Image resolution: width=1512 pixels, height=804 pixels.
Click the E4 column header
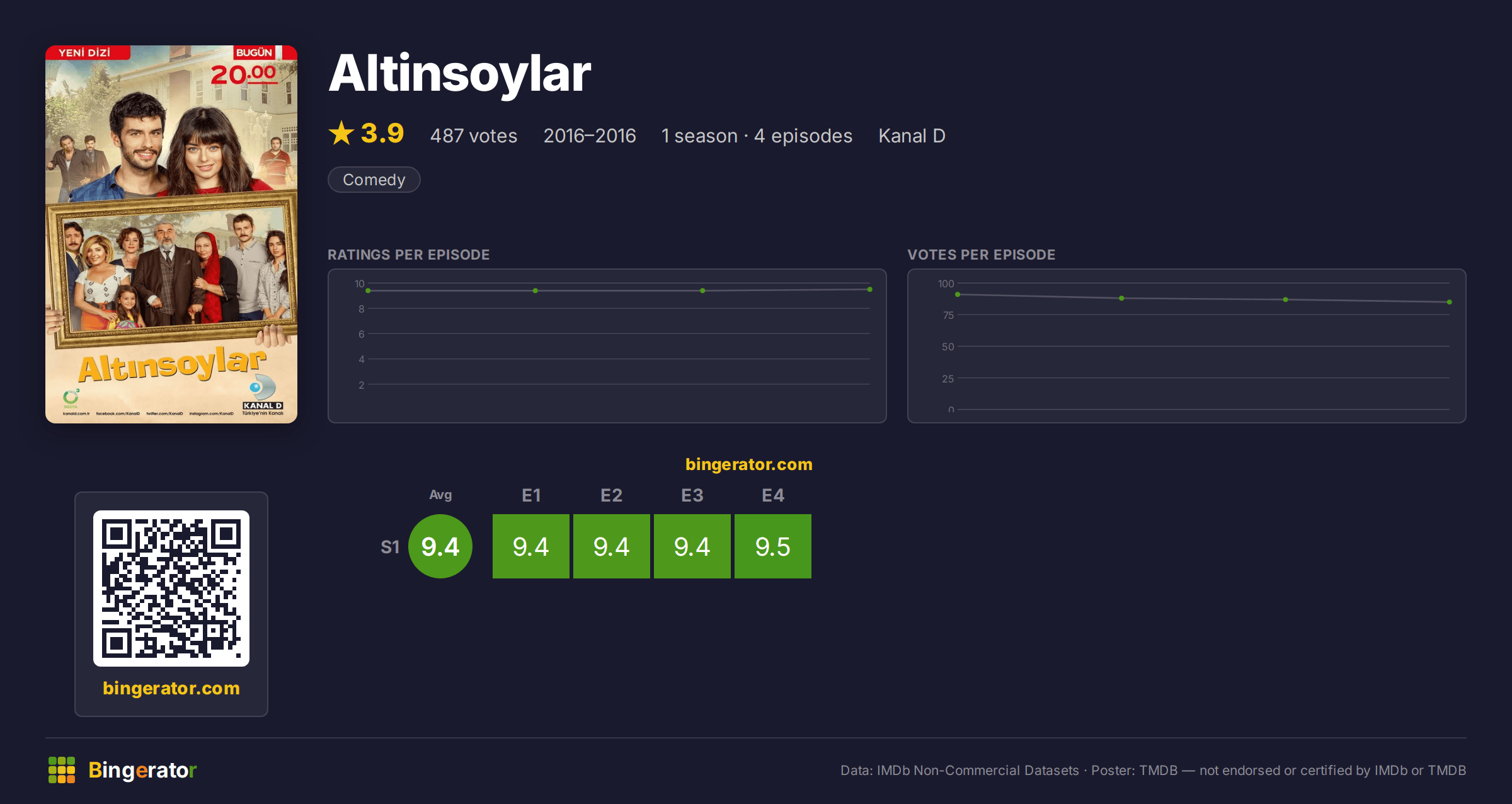click(773, 495)
